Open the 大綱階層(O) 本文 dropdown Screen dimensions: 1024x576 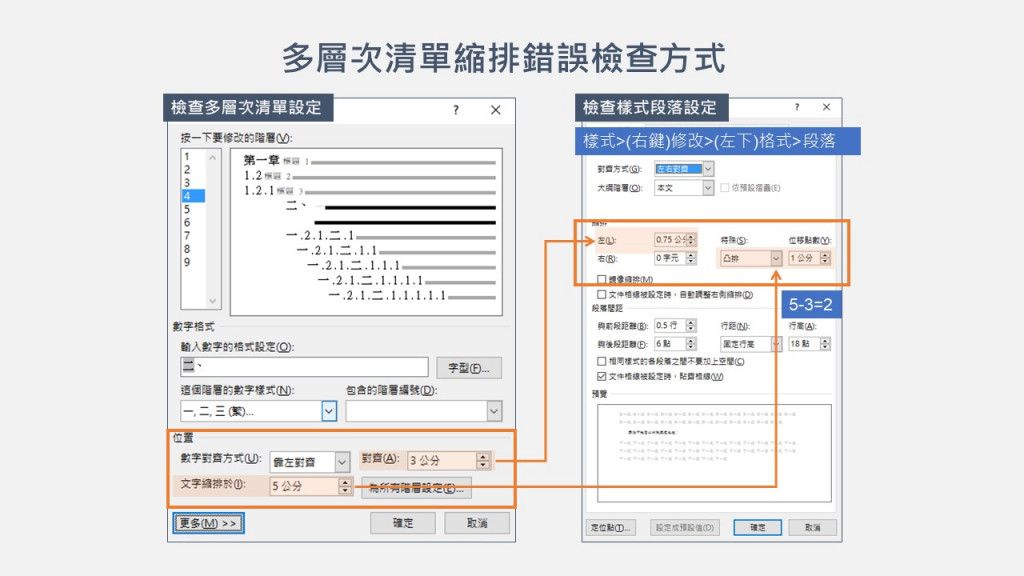tap(708, 188)
